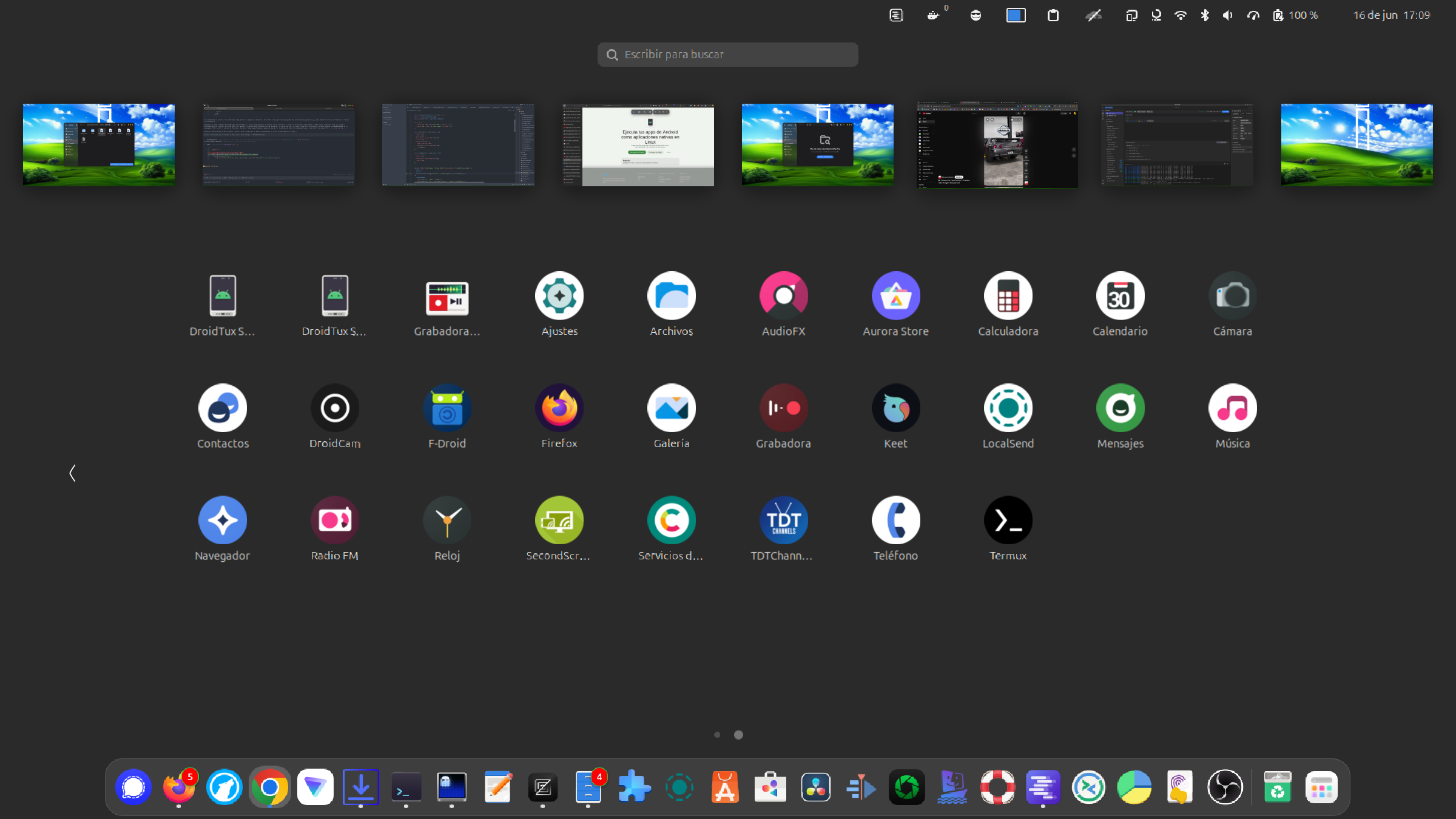Launch Aurora Store
Viewport: 1456px width, 819px height.
pos(896,296)
